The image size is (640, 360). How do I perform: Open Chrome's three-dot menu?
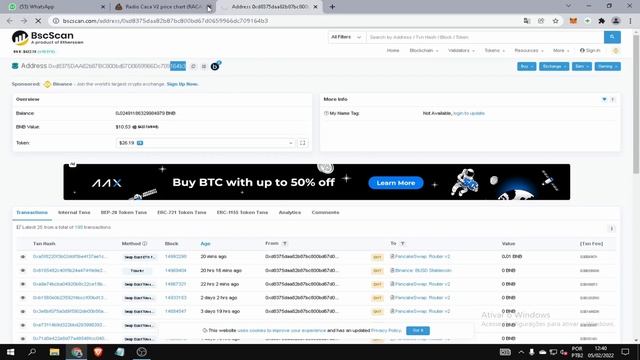[x=630, y=21]
